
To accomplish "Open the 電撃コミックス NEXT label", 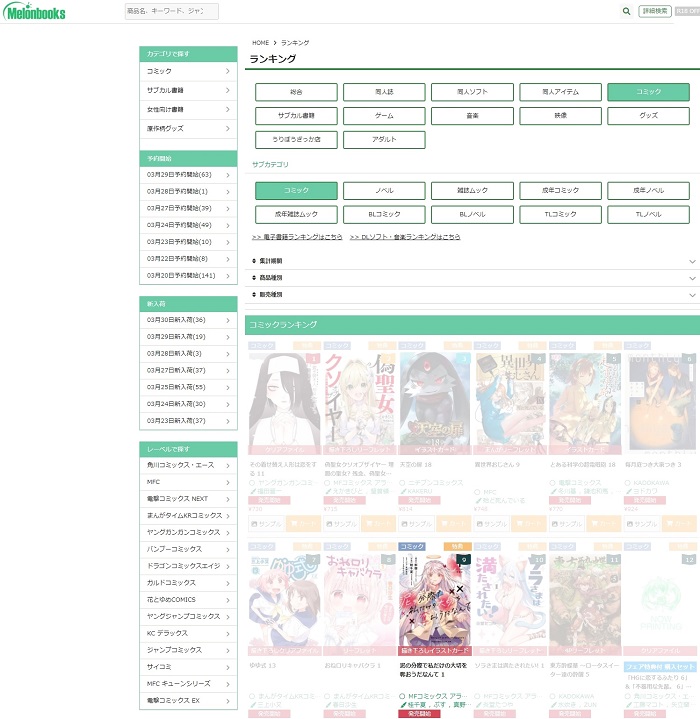I will [x=188, y=498].
